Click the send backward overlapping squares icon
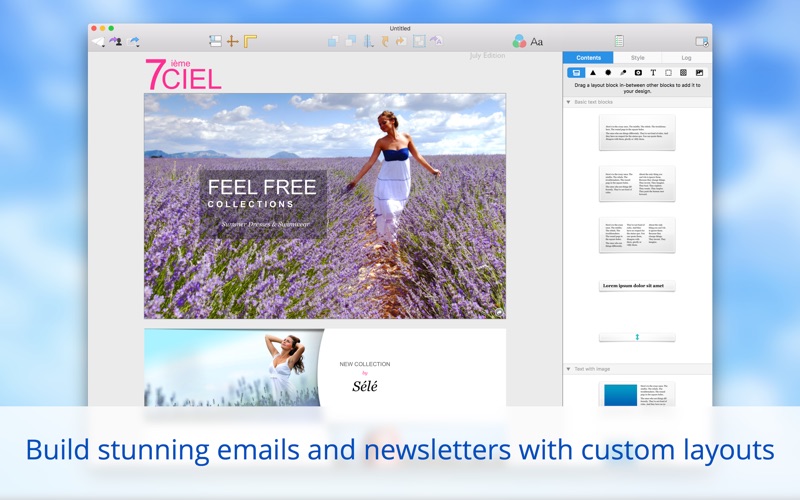Image resolution: width=800 pixels, height=500 pixels. click(x=351, y=41)
